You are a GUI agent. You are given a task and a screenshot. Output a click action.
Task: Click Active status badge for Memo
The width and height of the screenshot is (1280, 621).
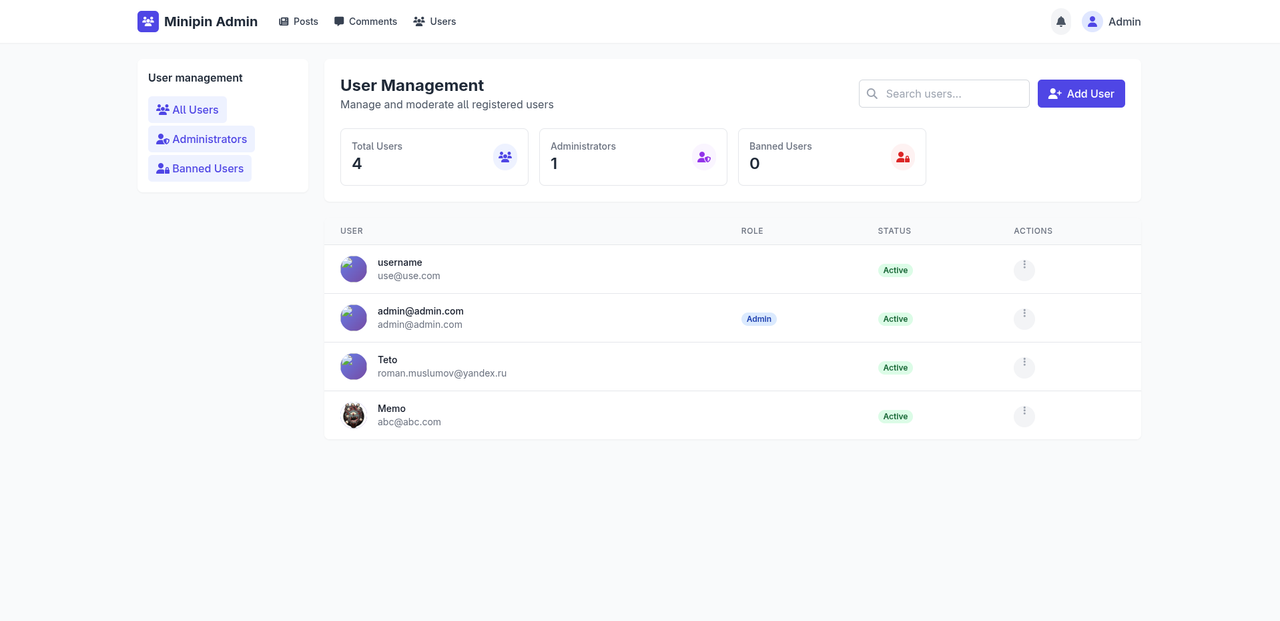point(895,416)
